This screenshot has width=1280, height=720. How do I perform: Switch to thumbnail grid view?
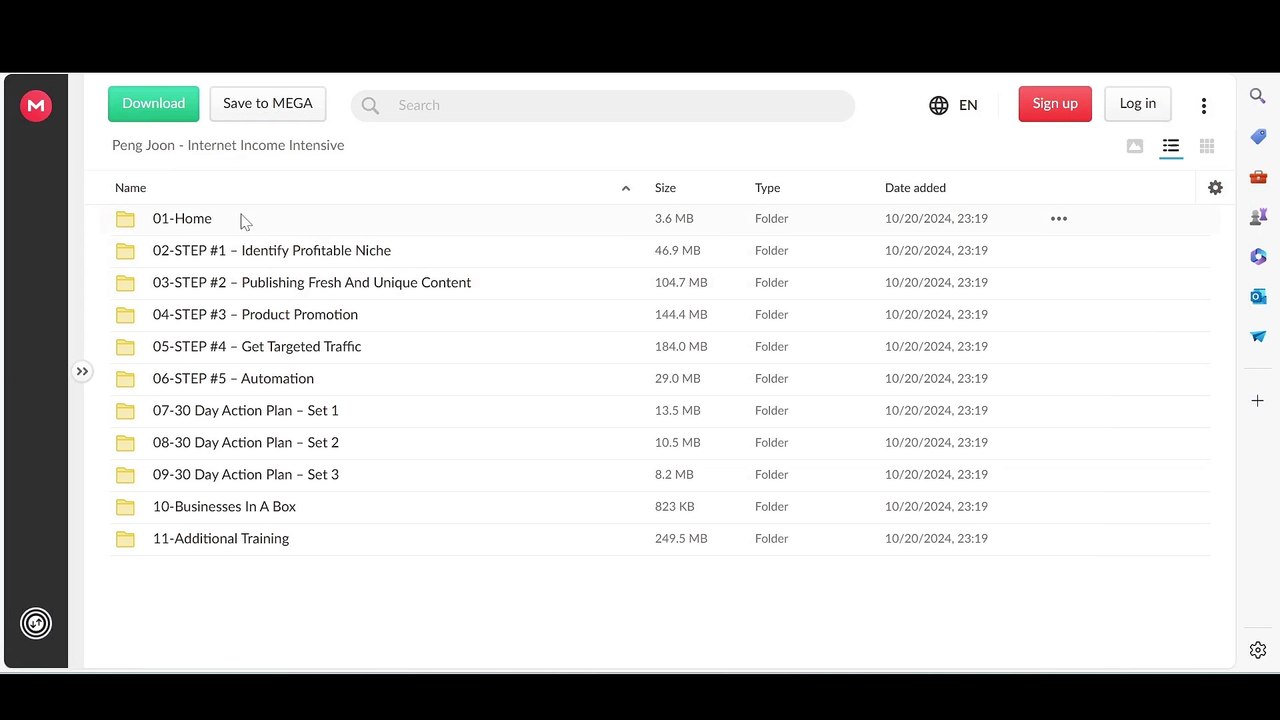pos(1207,146)
